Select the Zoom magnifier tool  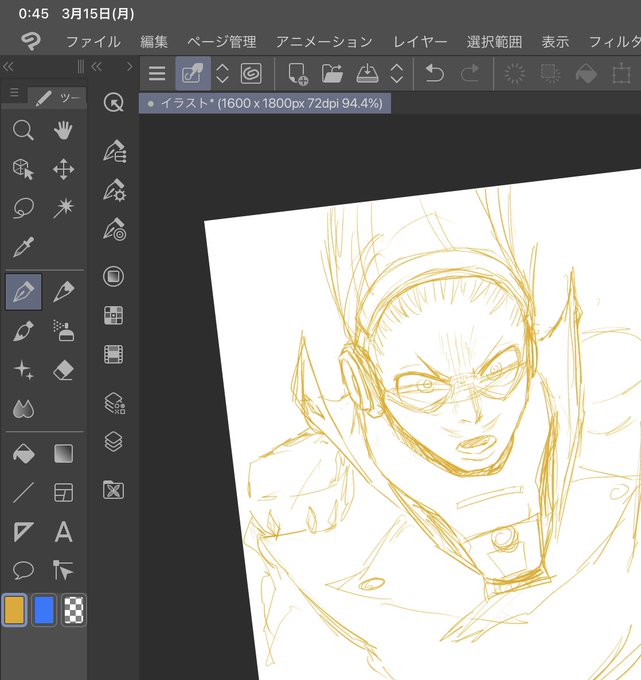(x=23, y=131)
